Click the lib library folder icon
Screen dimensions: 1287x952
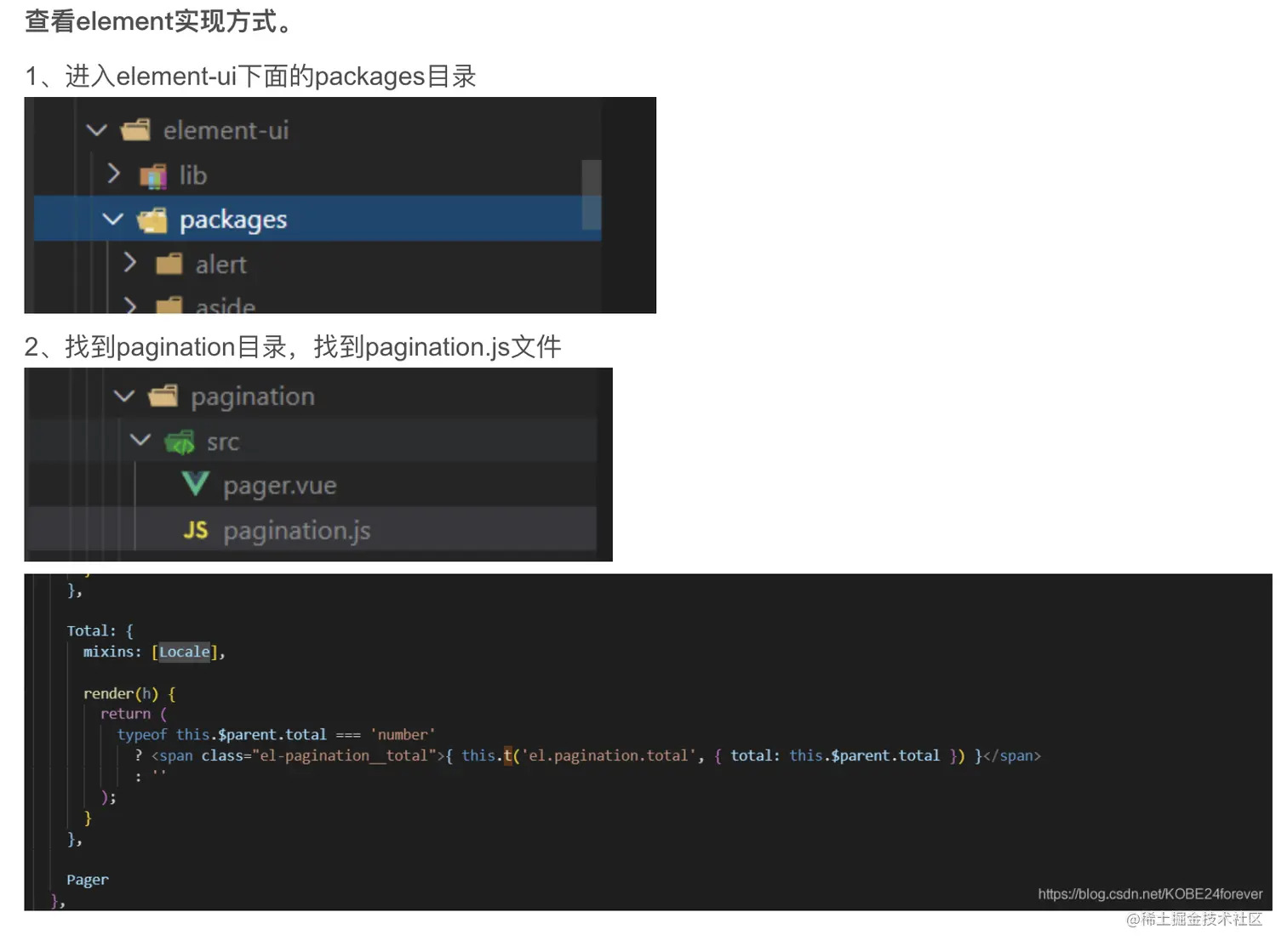[x=153, y=176]
